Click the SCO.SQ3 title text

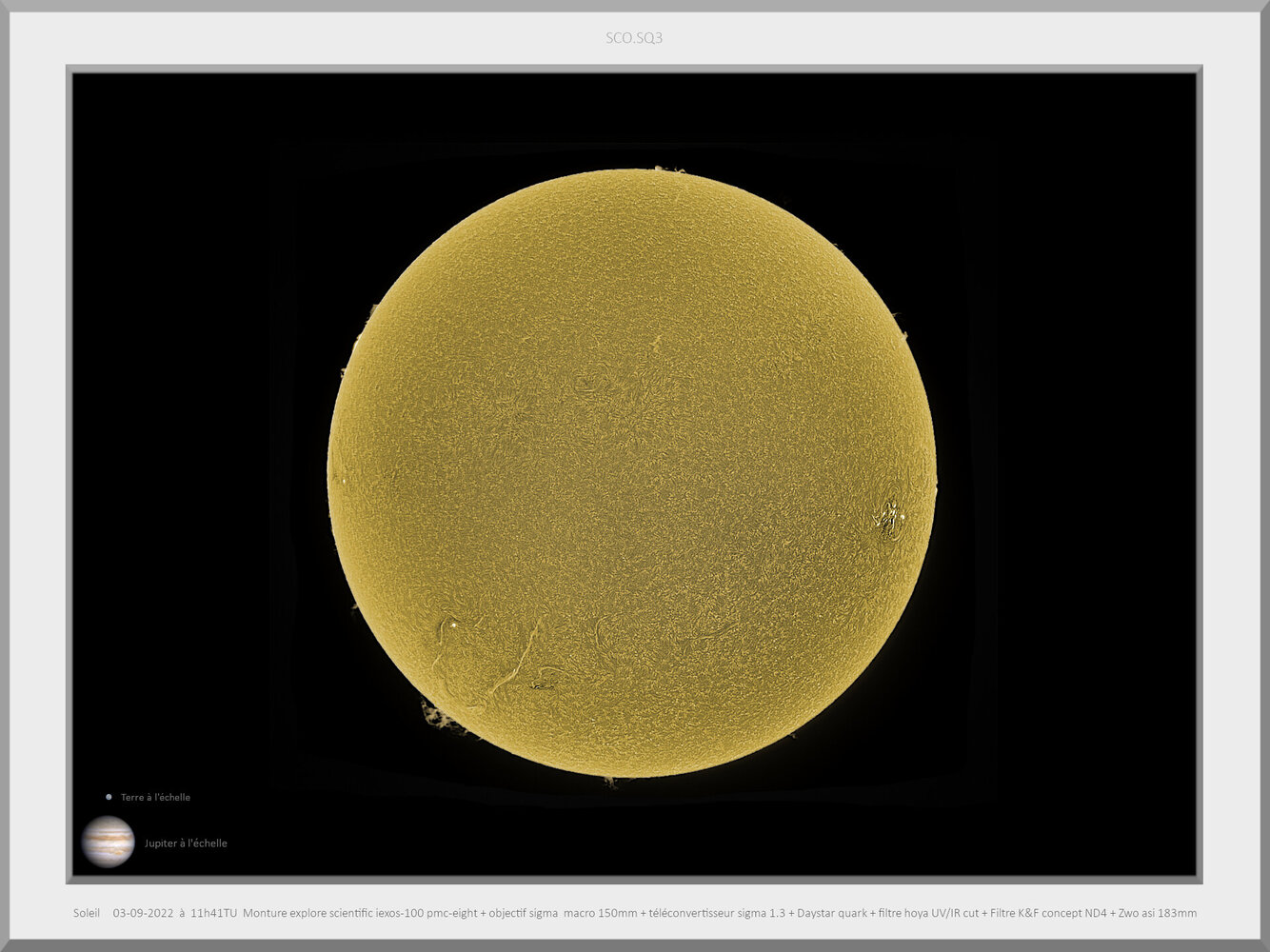(x=634, y=38)
